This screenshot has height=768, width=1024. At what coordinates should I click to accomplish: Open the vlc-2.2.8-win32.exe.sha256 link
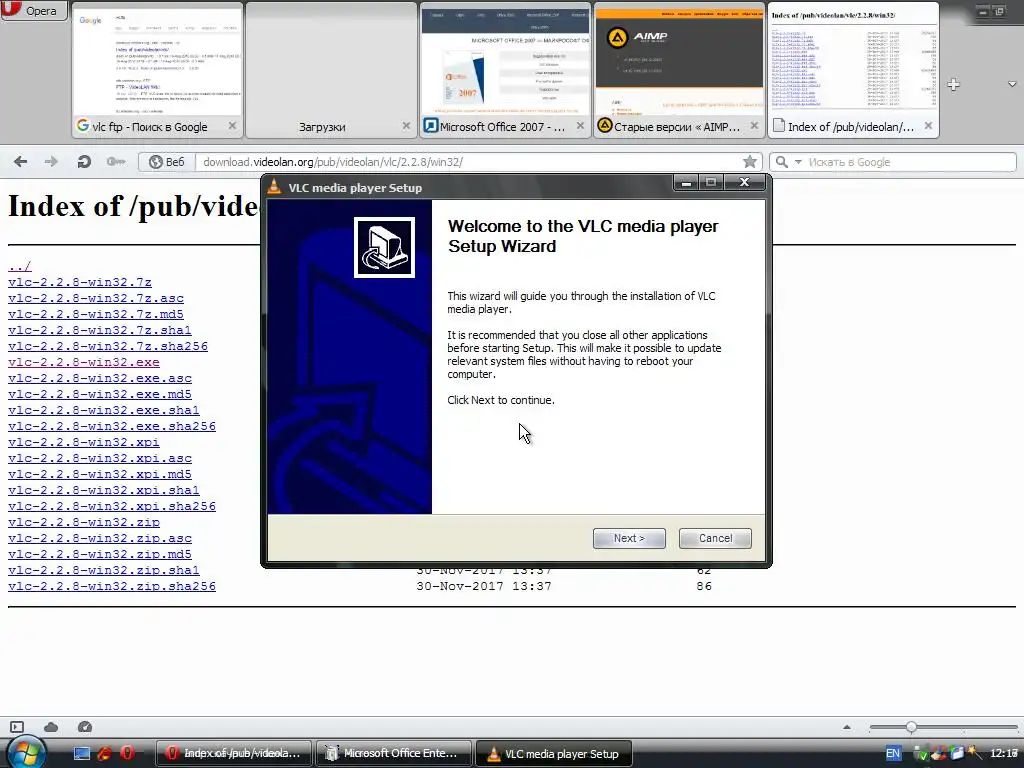click(112, 426)
